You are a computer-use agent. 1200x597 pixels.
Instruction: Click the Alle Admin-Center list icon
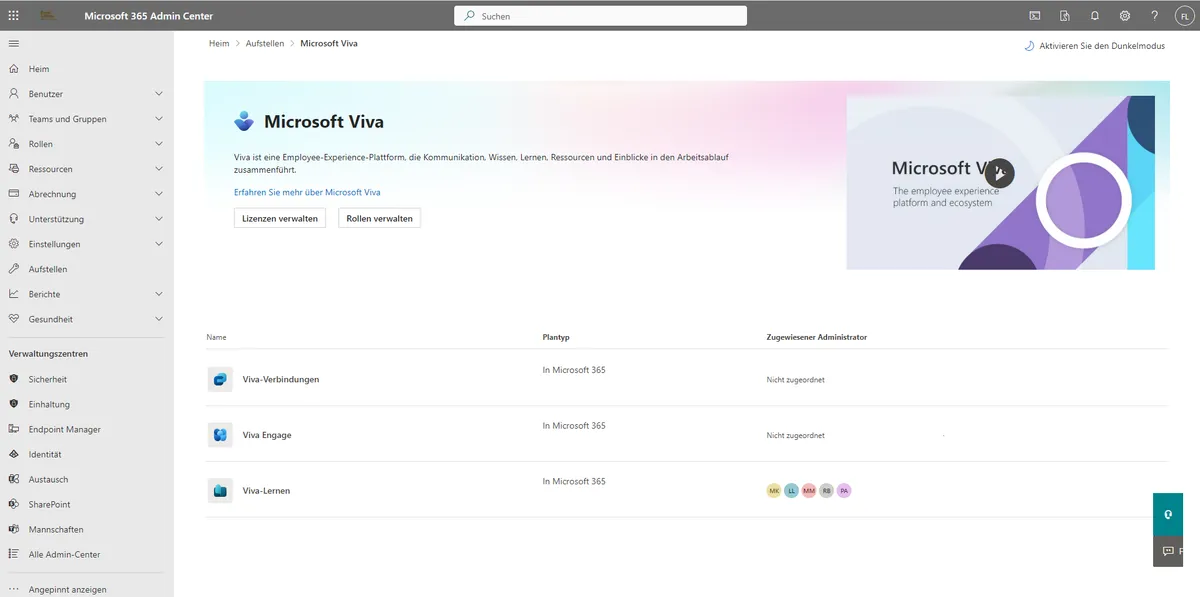(x=14, y=554)
